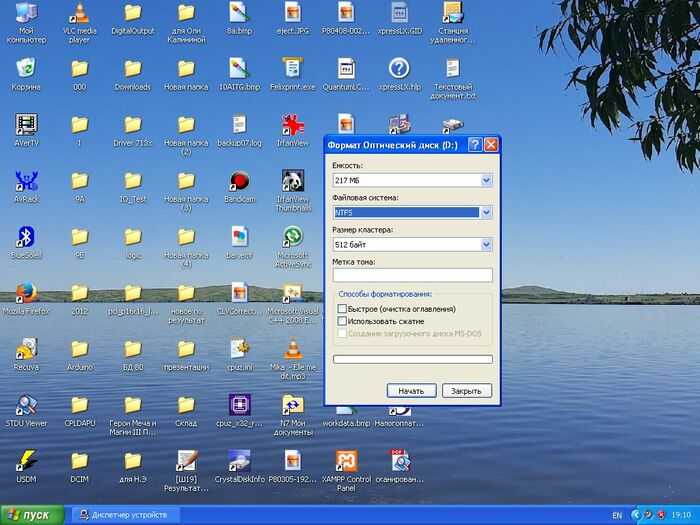Select the IrfanView desktop icon

point(292,125)
